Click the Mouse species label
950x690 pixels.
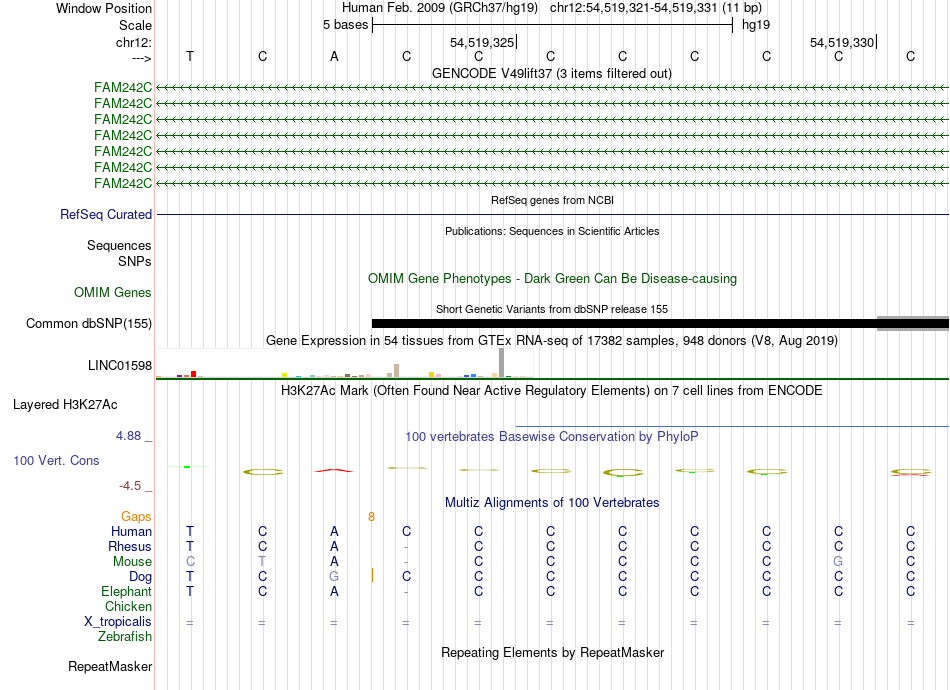[x=132, y=562]
